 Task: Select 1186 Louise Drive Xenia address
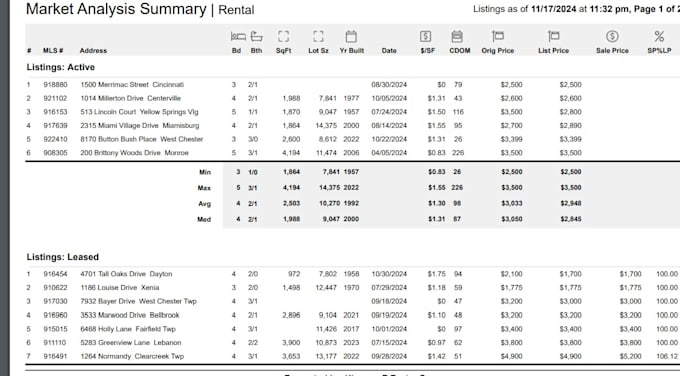(x=120, y=288)
